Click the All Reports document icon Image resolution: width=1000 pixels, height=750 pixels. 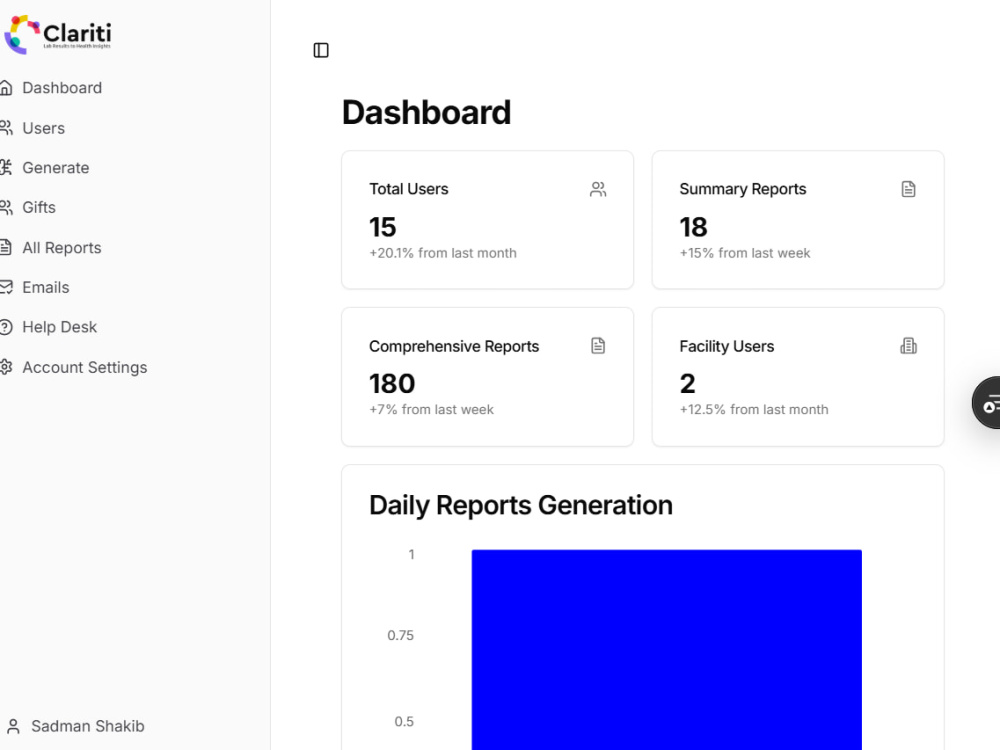pyautogui.click(x=11, y=247)
